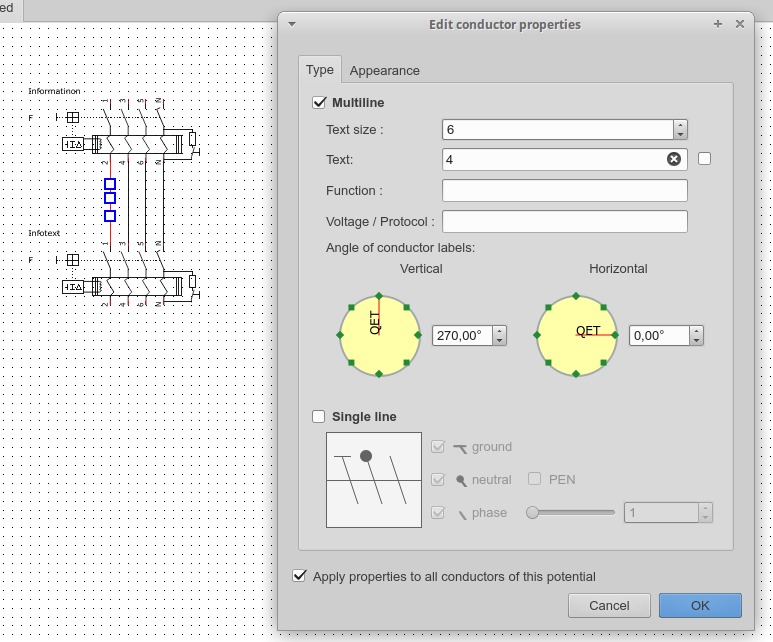Close the Edit conductor properties dialog
Image resolution: width=773 pixels, height=642 pixels.
click(740, 24)
